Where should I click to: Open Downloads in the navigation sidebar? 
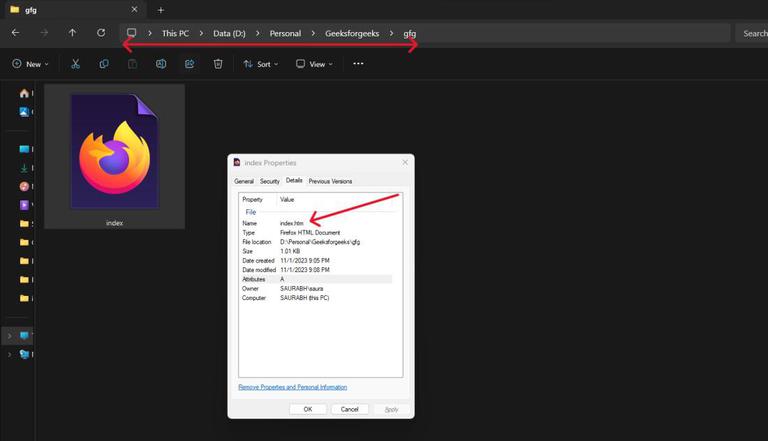(25, 168)
